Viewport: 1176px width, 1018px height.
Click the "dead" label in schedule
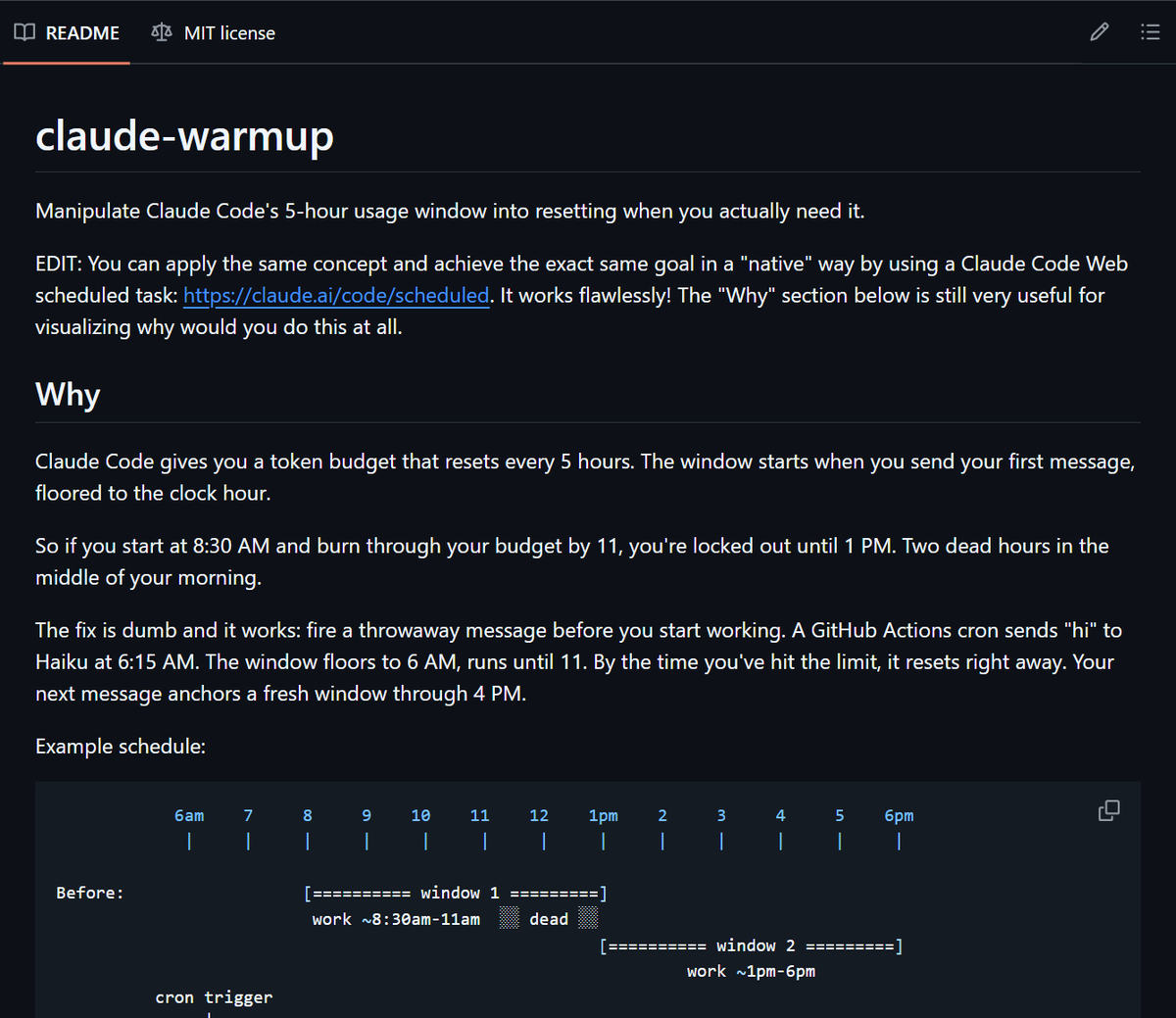click(x=549, y=919)
